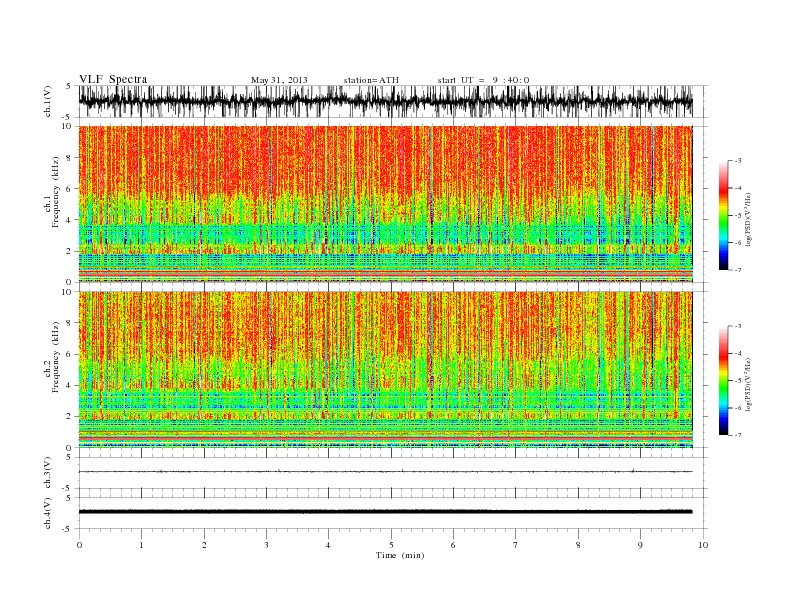Click the ch.2 colorbar "log(PSD)(V²/Hz)" label

[748, 383]
